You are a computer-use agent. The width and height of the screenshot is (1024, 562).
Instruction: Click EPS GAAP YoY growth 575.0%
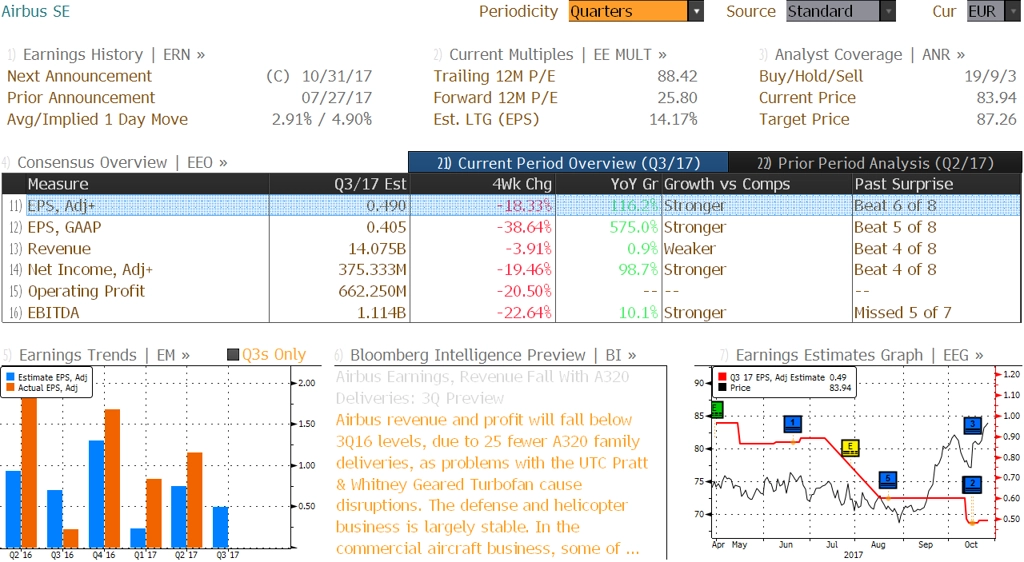point(633,227)
